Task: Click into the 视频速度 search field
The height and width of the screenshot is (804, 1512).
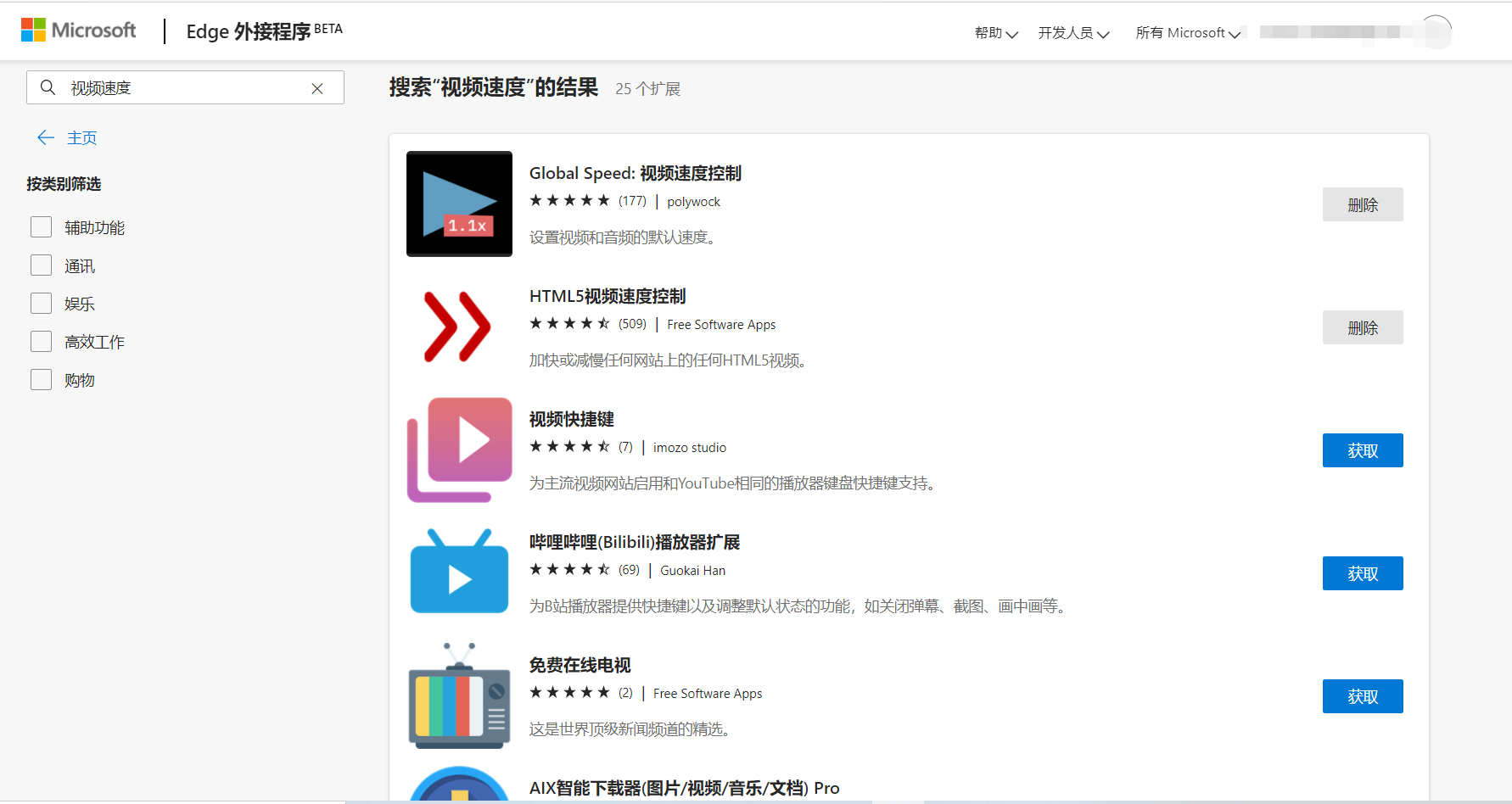Action: click(185, 87)
